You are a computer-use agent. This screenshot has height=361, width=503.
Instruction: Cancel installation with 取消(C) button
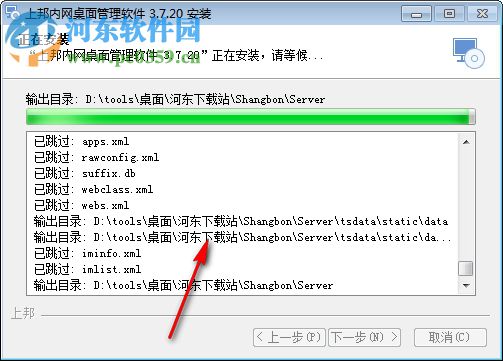(450, 337)
